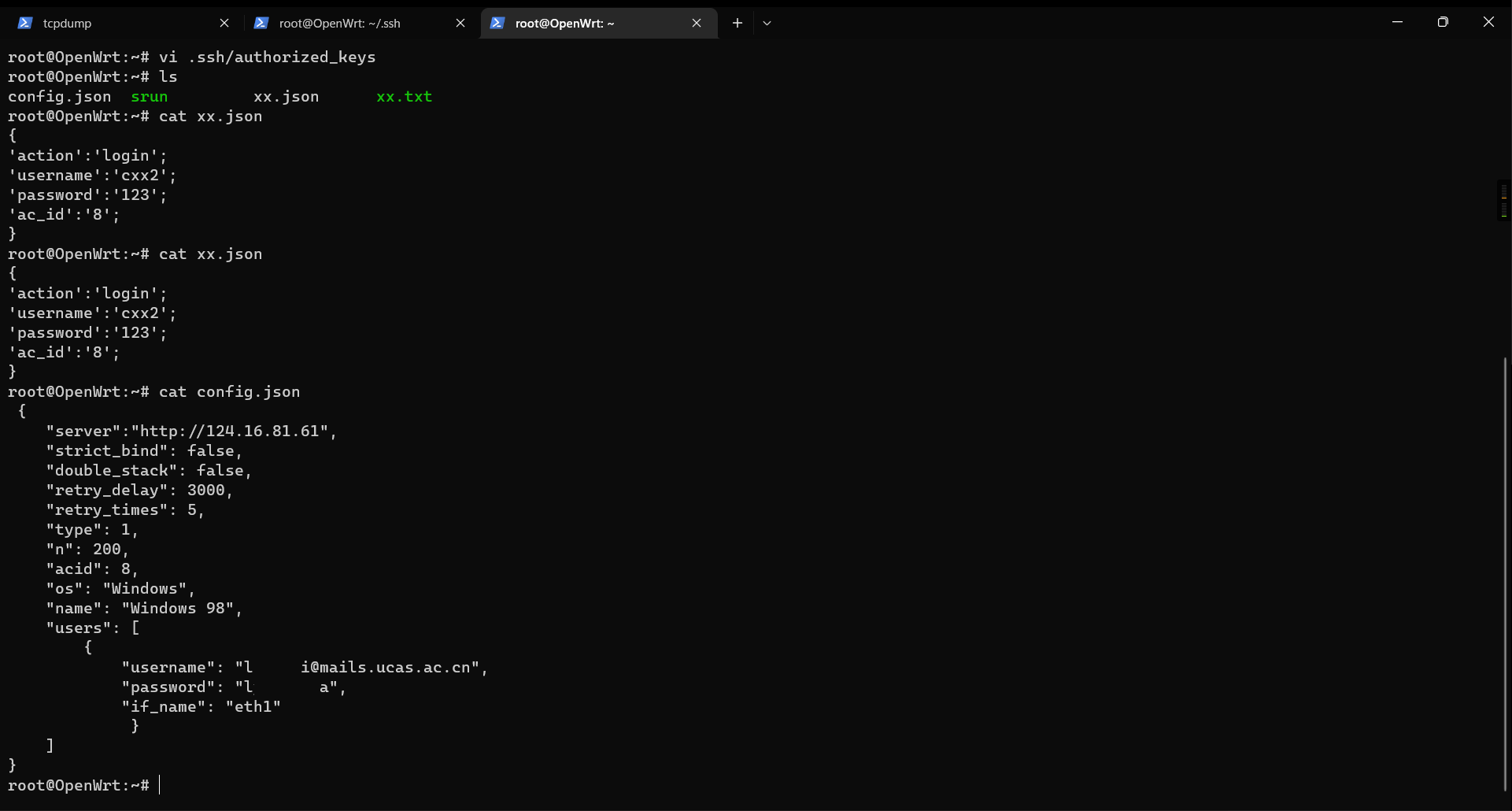Image resolution: width=1512 pixels, height=811 pixels.
Task: Click the "acid": 8 line
Action: [x=92, y=568]
